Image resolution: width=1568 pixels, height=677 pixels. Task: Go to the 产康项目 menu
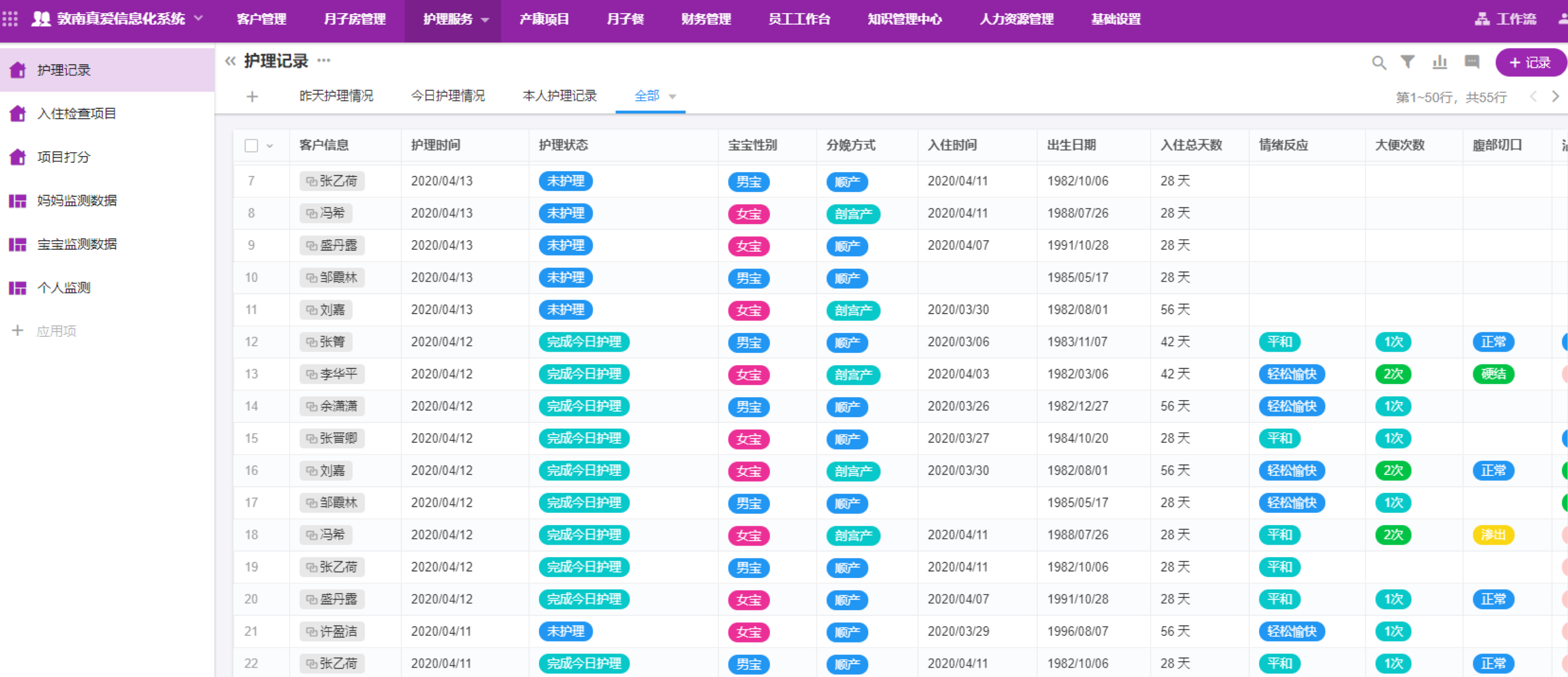[544, 19]
